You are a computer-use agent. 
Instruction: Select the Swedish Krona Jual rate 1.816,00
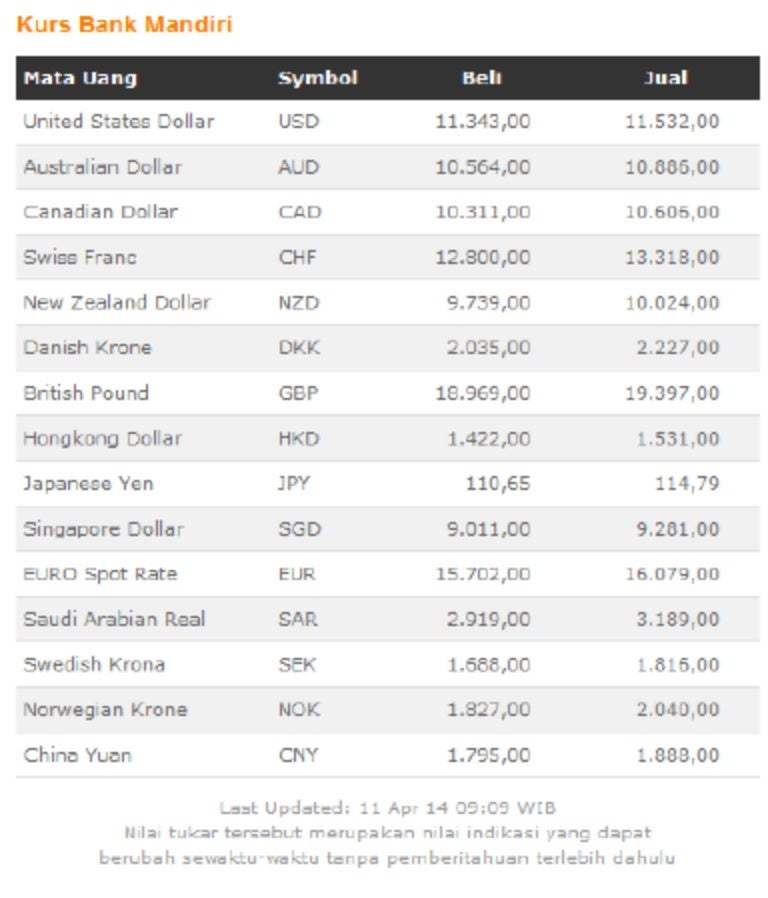677,664
